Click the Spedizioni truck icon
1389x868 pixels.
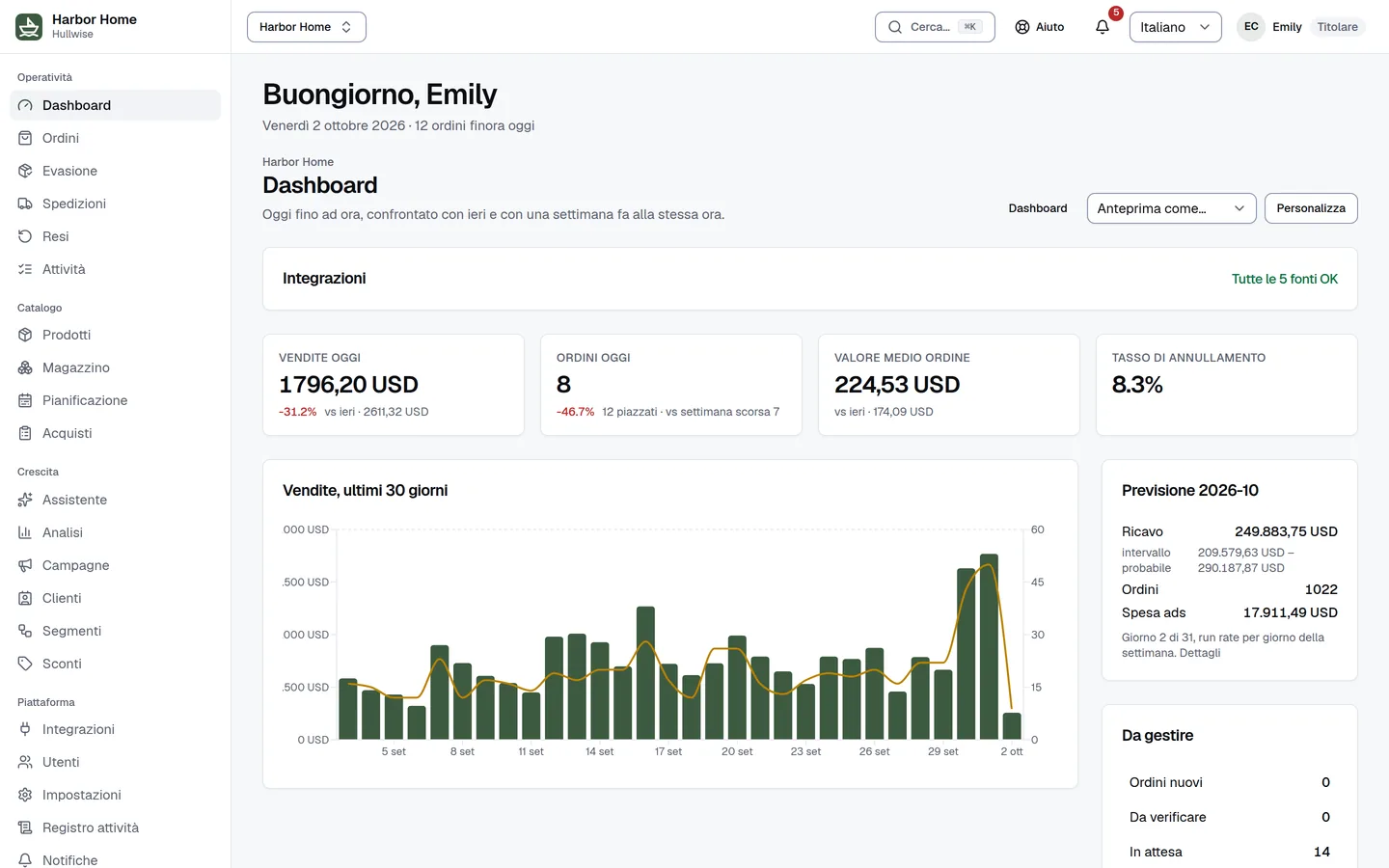tap(25, 203)
